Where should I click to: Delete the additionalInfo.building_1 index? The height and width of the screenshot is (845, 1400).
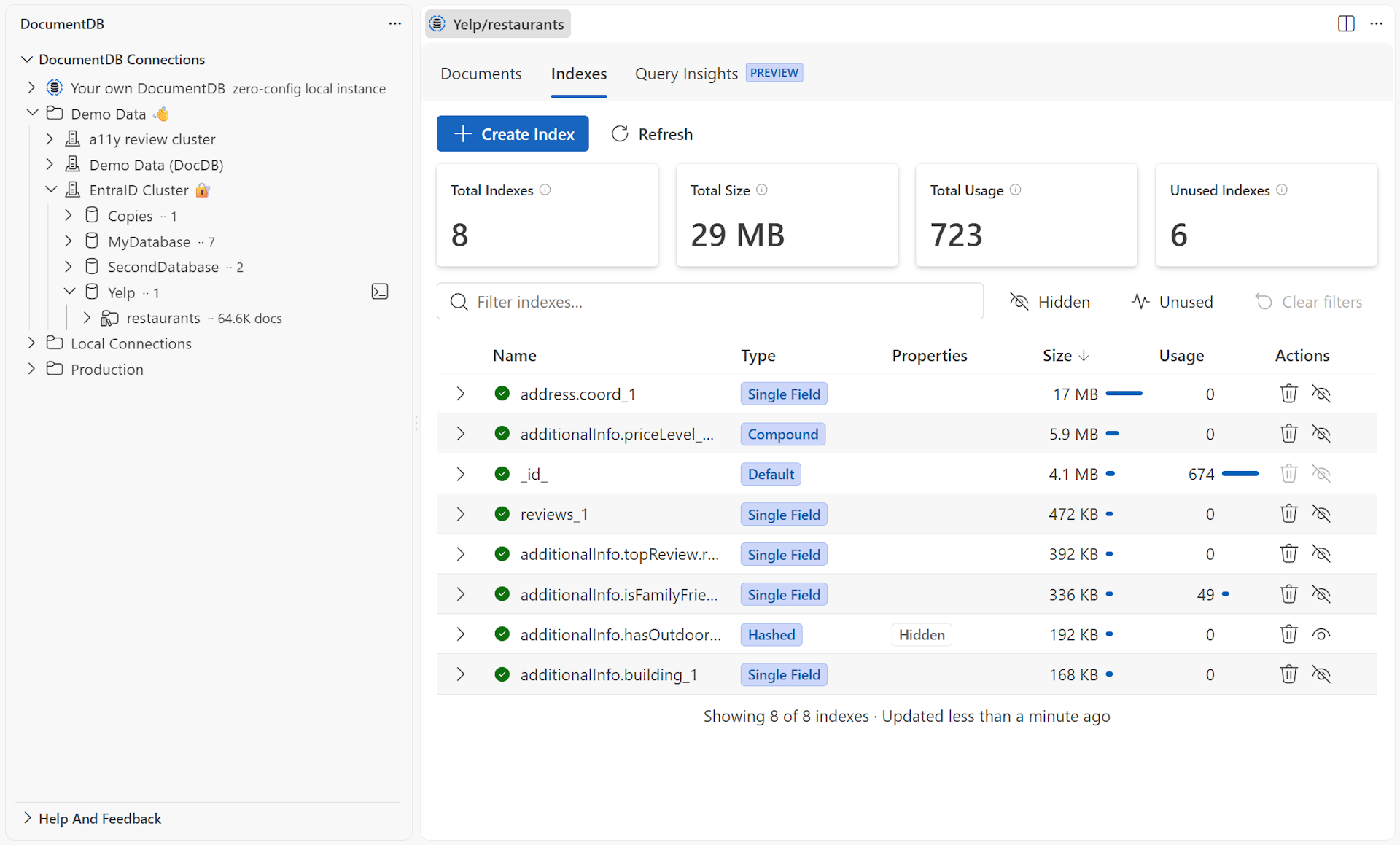[x=1288, y=674]
